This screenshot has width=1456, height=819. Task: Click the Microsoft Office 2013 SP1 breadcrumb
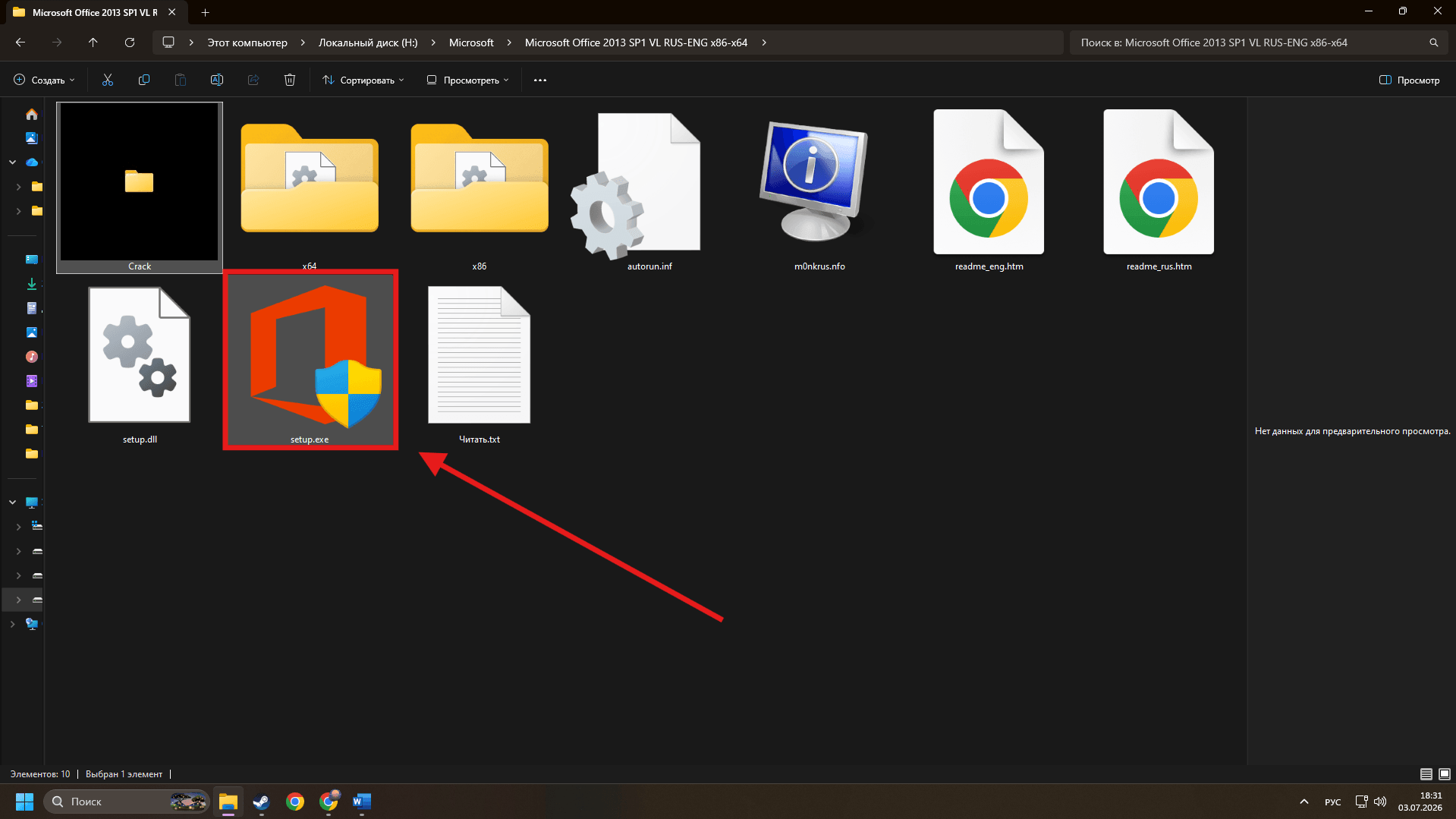[636, 43]
